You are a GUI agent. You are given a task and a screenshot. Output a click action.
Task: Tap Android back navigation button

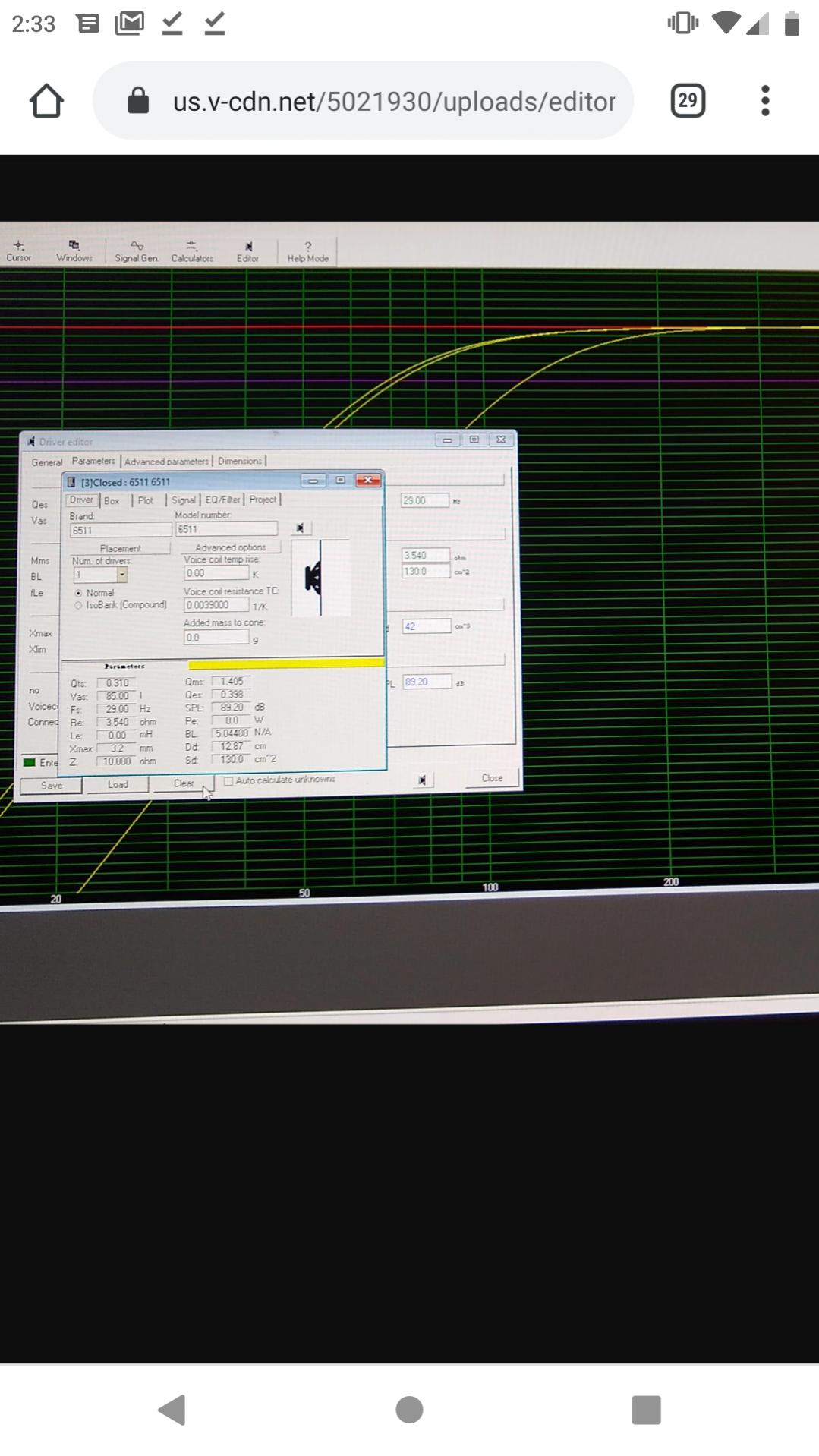click(x=172, y=1410)
